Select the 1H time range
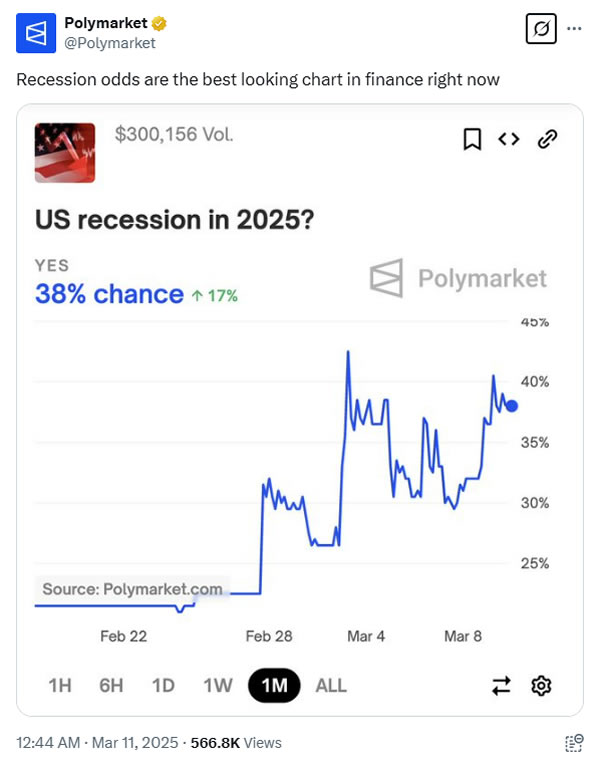600x762 pixels. [x=60, y=685]
